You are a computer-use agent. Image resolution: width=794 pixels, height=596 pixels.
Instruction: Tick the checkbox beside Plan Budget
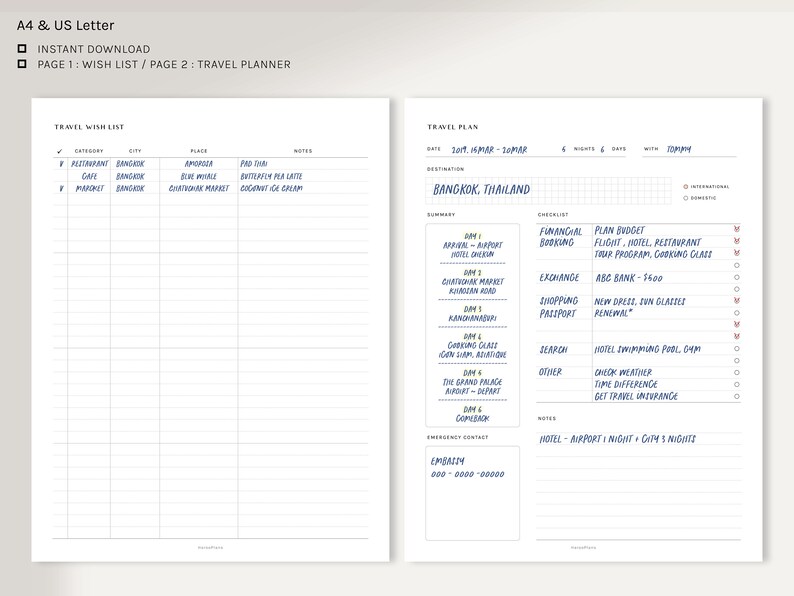coord(737,229)
